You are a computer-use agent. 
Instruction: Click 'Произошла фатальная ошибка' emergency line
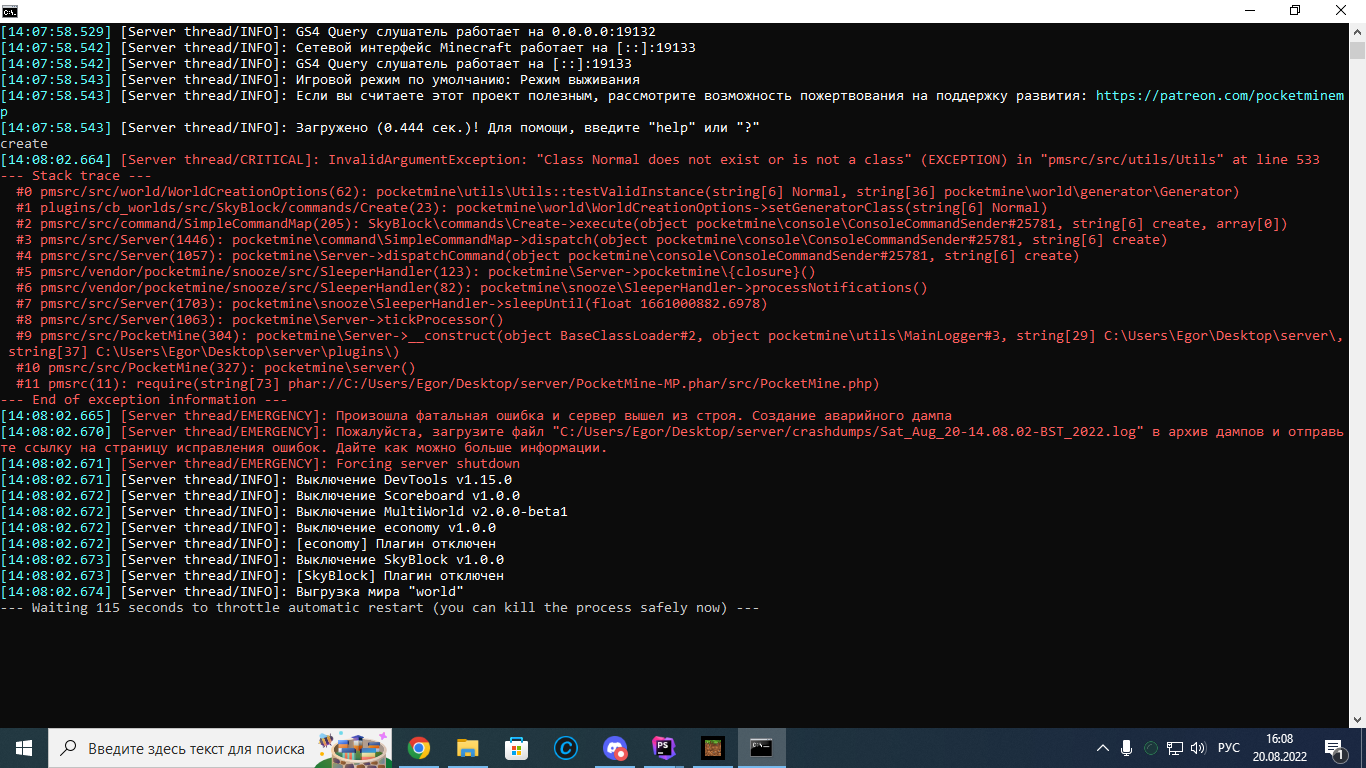pyautogui.click(x=476, y=416)
